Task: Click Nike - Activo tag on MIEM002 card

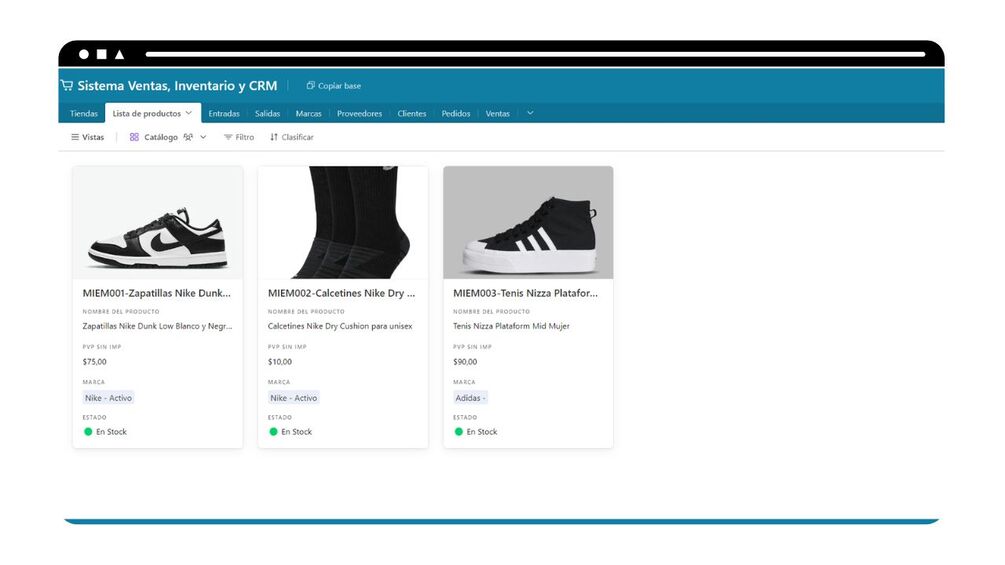Action: click(294, 398)
